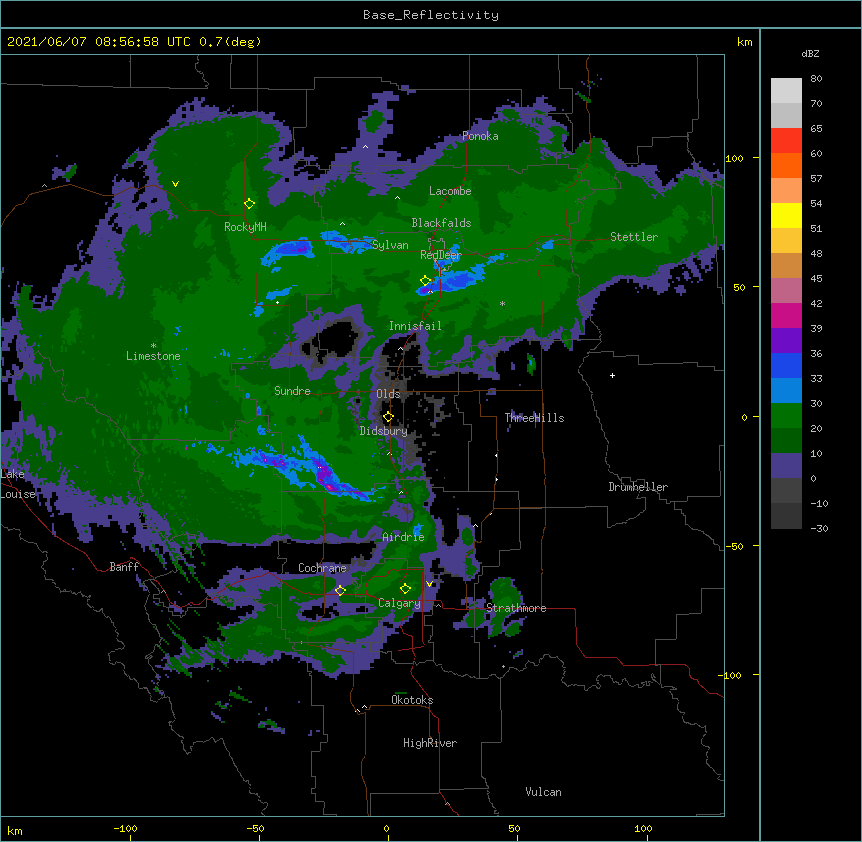Select the Strathmore label
This screenshot has height=842, width=862.
pos(516,608)
